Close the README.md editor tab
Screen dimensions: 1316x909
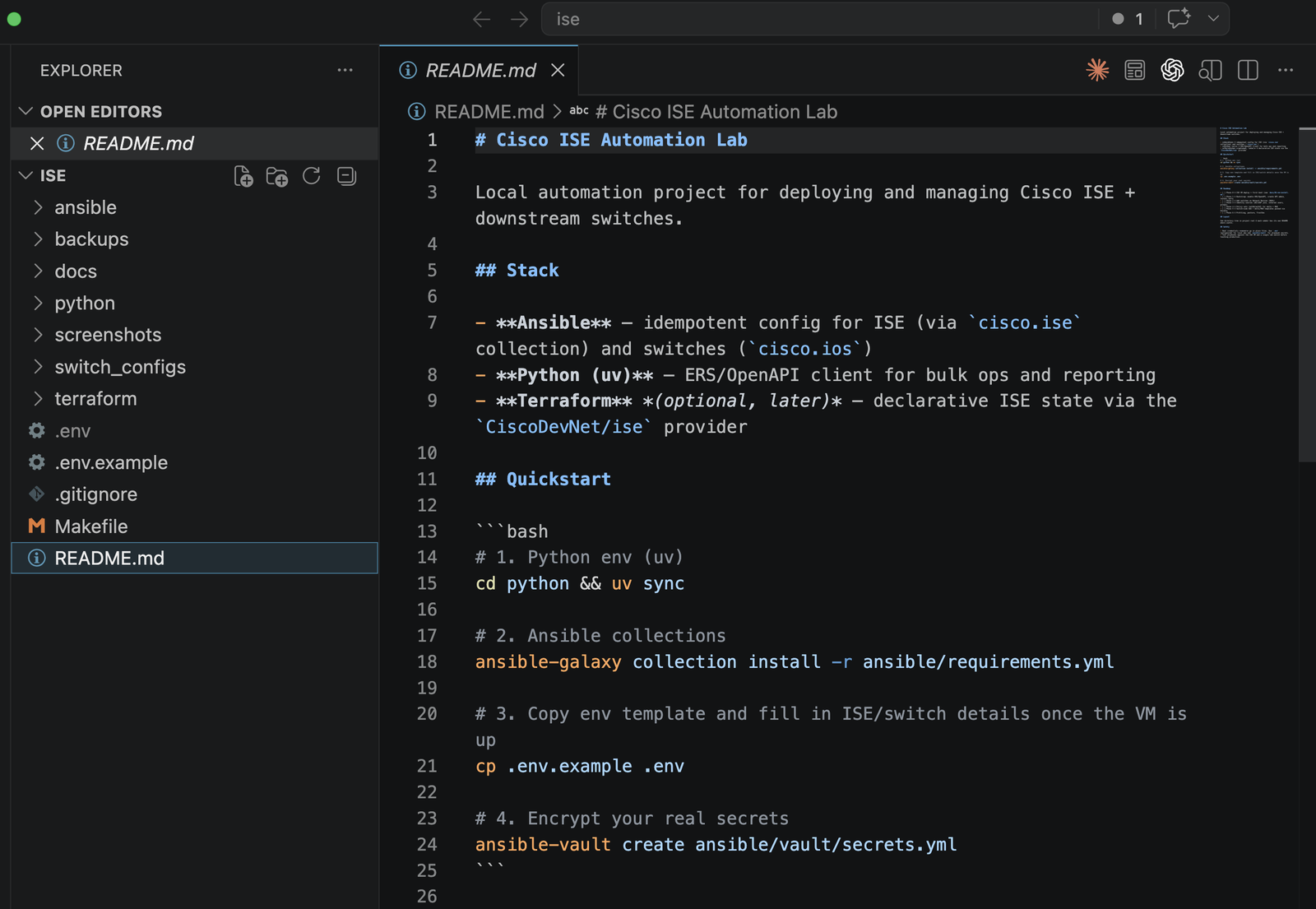[x=558, y=70]
